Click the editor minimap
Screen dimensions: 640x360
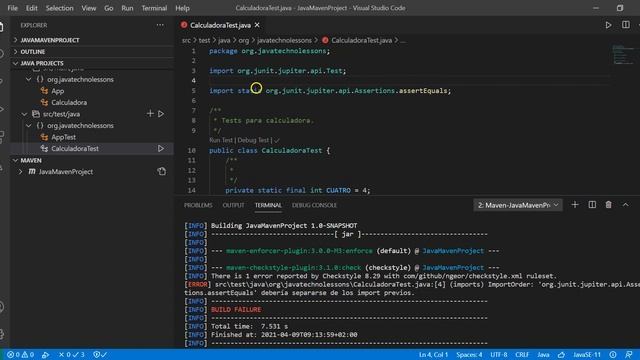[624, 54]
